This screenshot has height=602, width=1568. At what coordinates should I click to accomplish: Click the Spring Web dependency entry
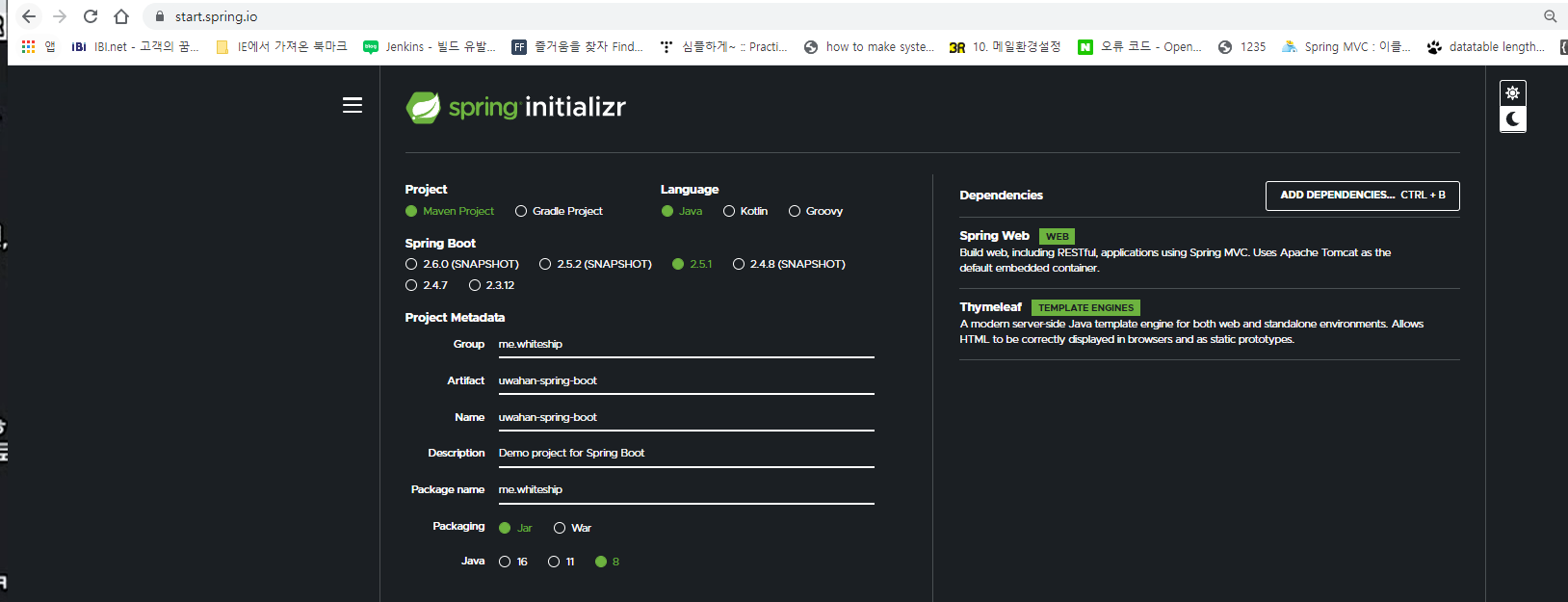(1209, 251)
